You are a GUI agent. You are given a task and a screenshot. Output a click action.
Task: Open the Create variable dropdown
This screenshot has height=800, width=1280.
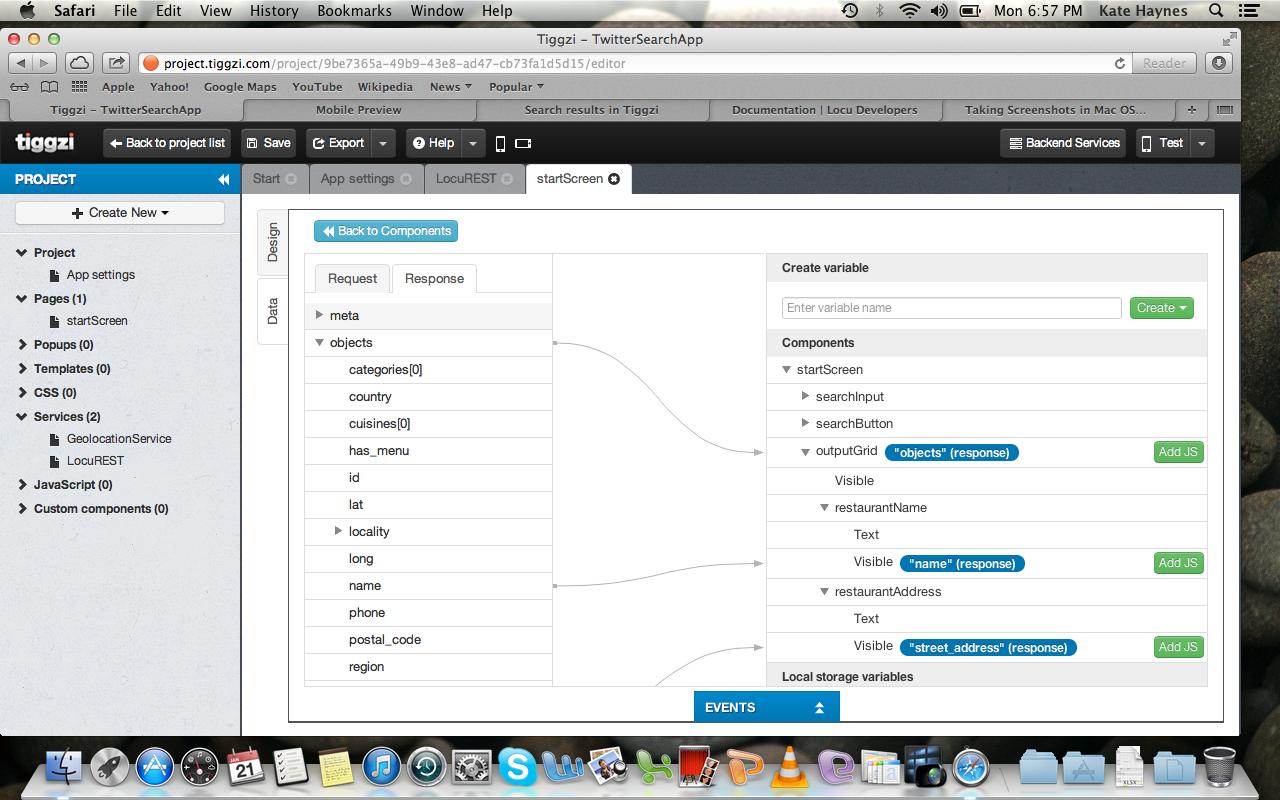[1161, 308]
